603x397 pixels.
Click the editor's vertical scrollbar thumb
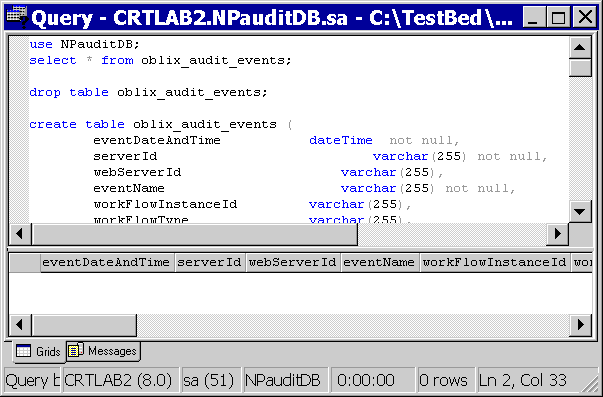click(580, 68)
